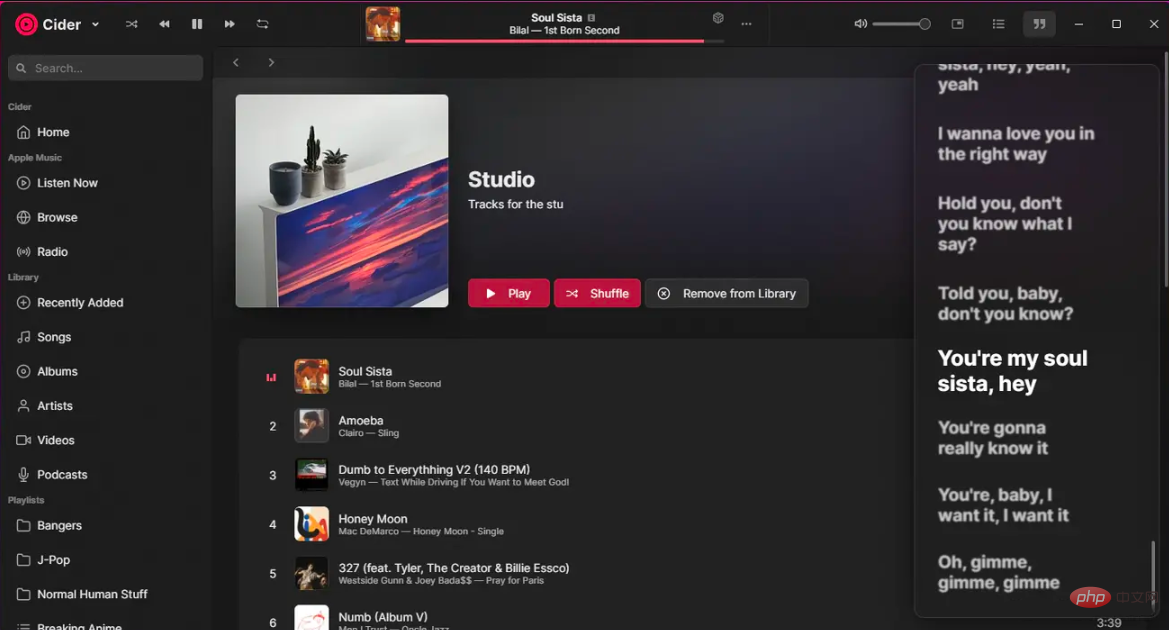Toggle shuffle in the top playback bar

tap(132, 24)
